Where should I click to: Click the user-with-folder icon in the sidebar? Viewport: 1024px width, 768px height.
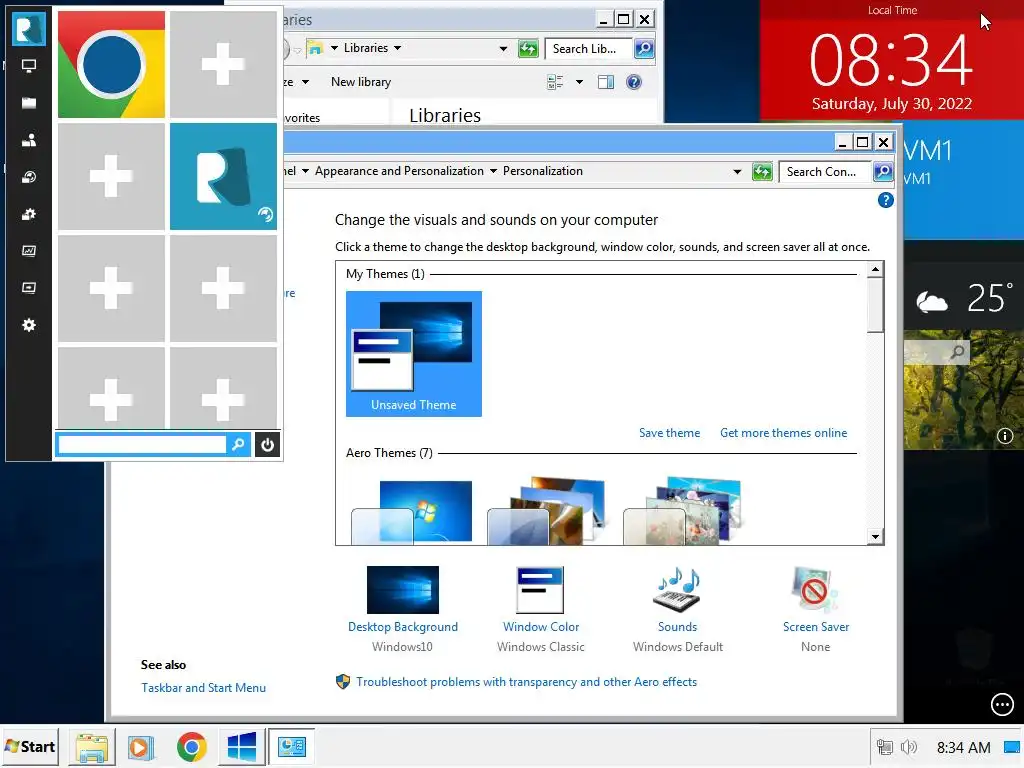[x=29, y=140]
